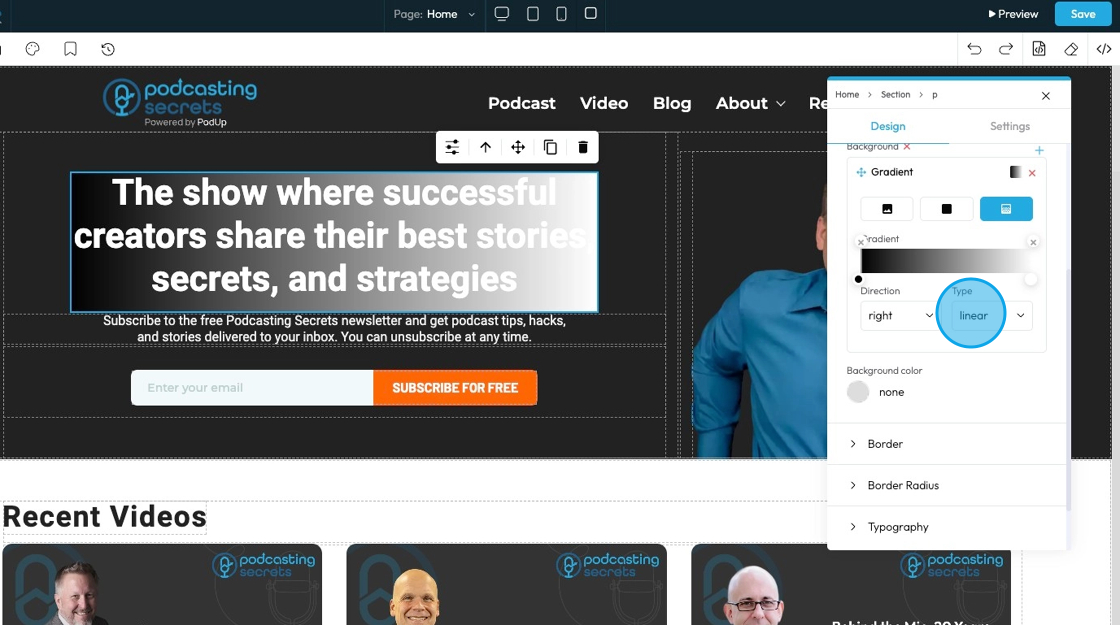The height and width of the screenshot is (625, 1120).
Task: Redo the last change
Action: click(x=1006, y=49)
